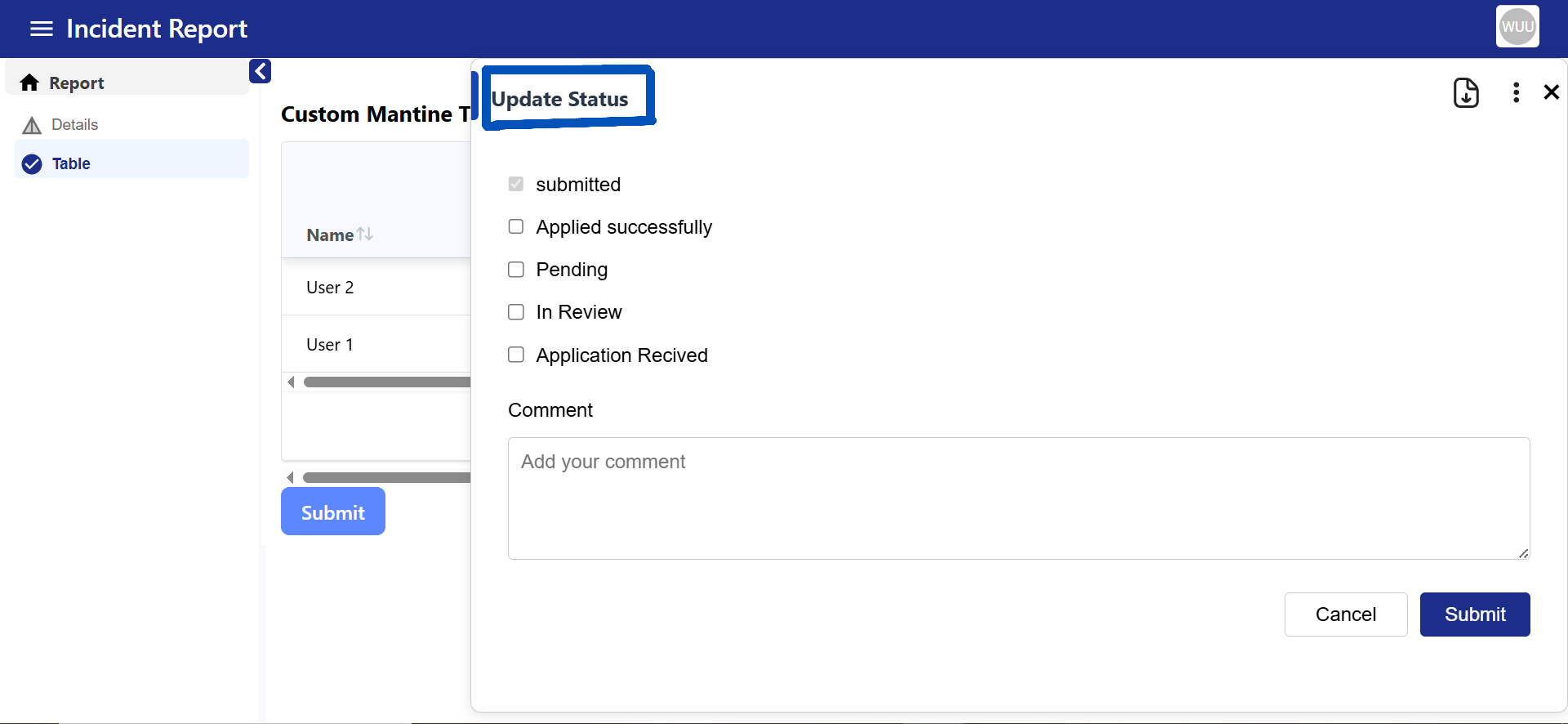Tick the In Review checkbox
Image resolution: width=1568 pixels, height=724 pixels.
coord(516,312)
